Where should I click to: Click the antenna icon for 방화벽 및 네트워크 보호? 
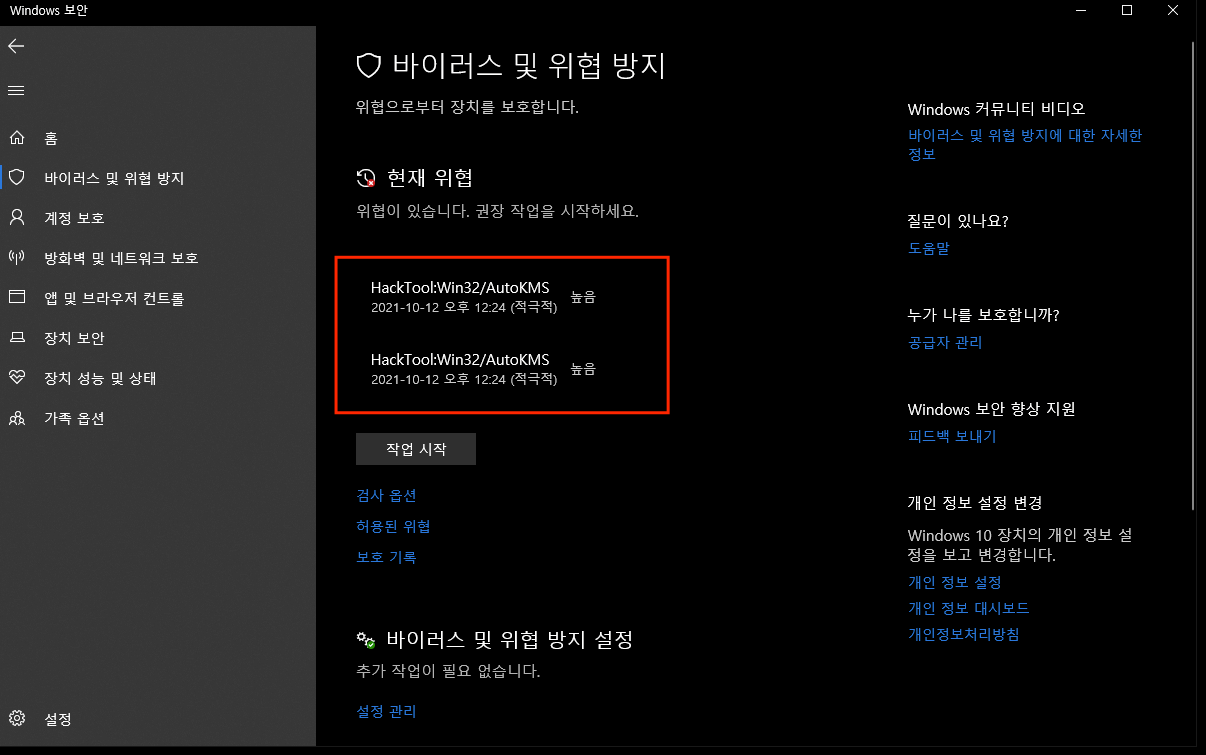tap(16, 258)
